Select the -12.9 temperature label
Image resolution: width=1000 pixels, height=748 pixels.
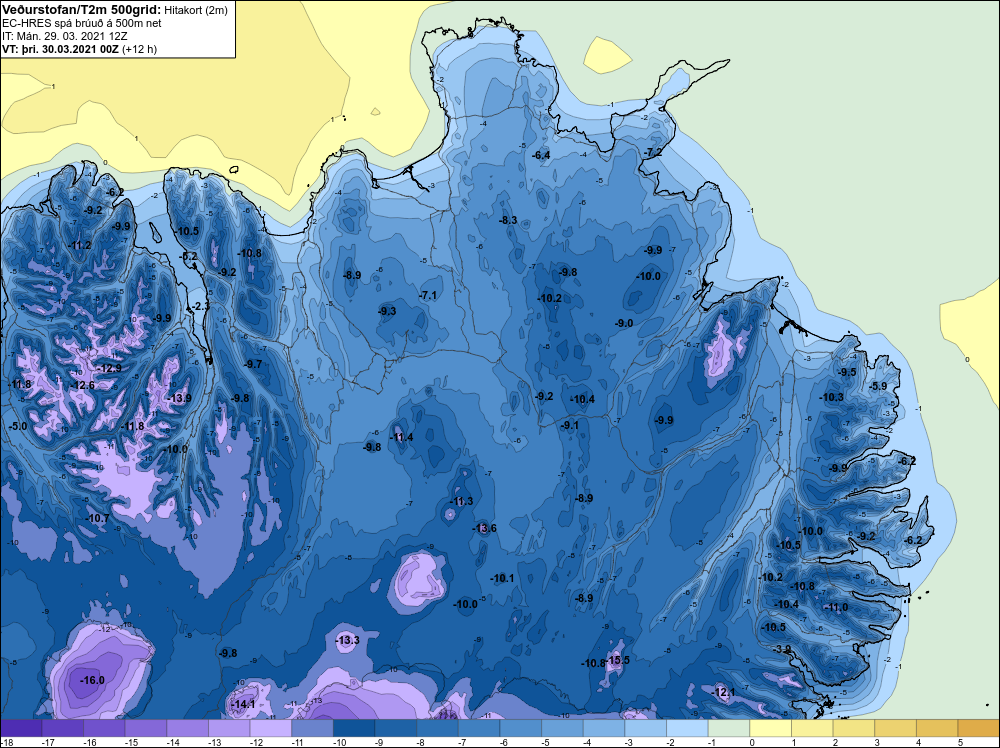109,368
